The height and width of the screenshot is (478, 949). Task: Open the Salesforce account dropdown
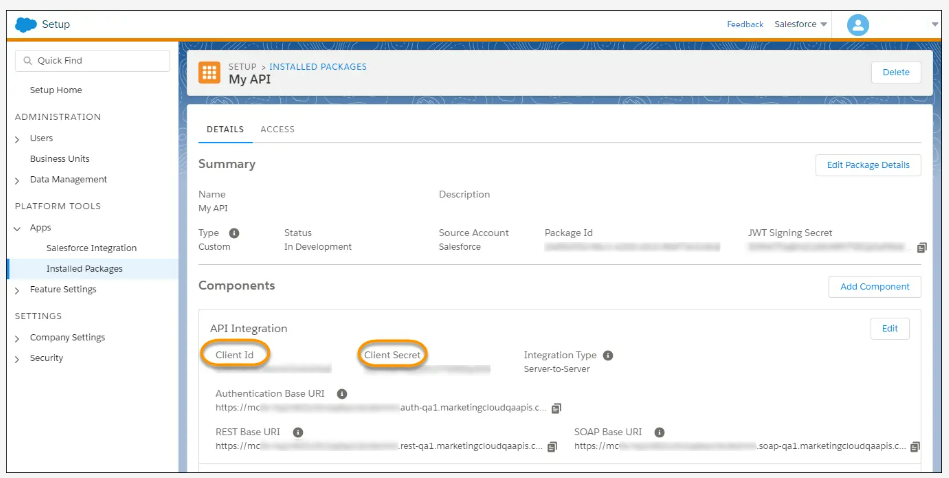click(801, 24)
